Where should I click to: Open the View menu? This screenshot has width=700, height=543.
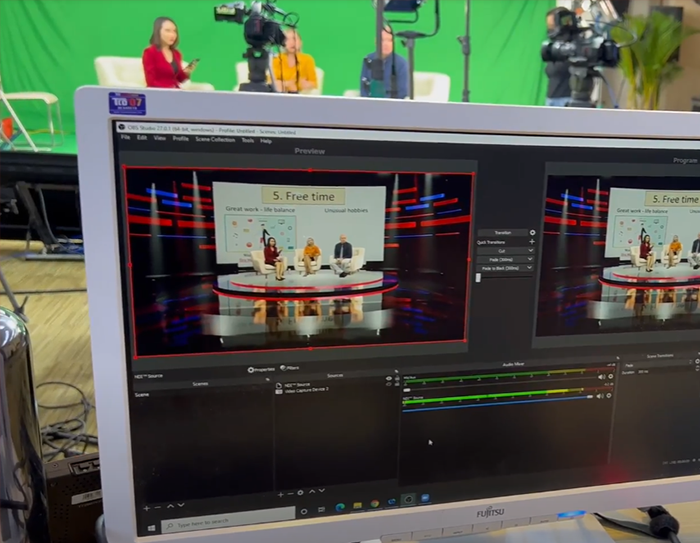(159, 138)
